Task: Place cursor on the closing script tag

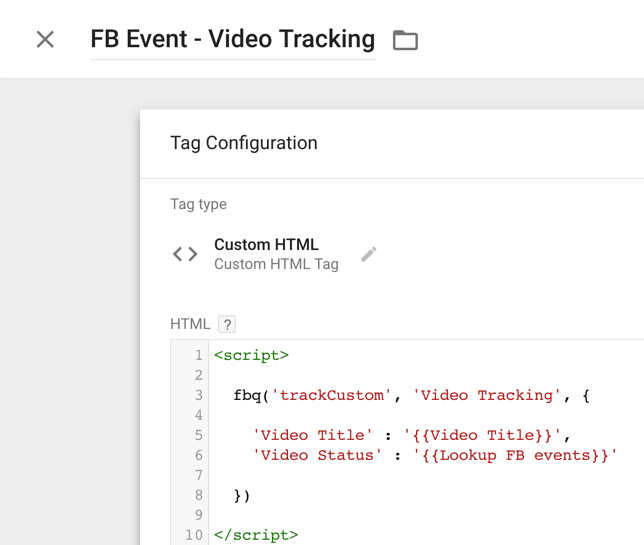Action: click(x=256, y=535)
